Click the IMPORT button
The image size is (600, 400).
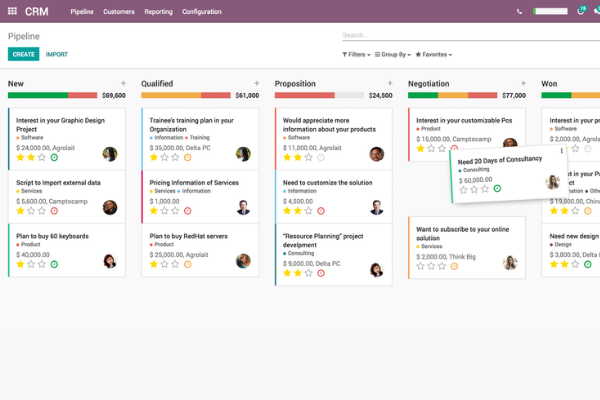57,54
